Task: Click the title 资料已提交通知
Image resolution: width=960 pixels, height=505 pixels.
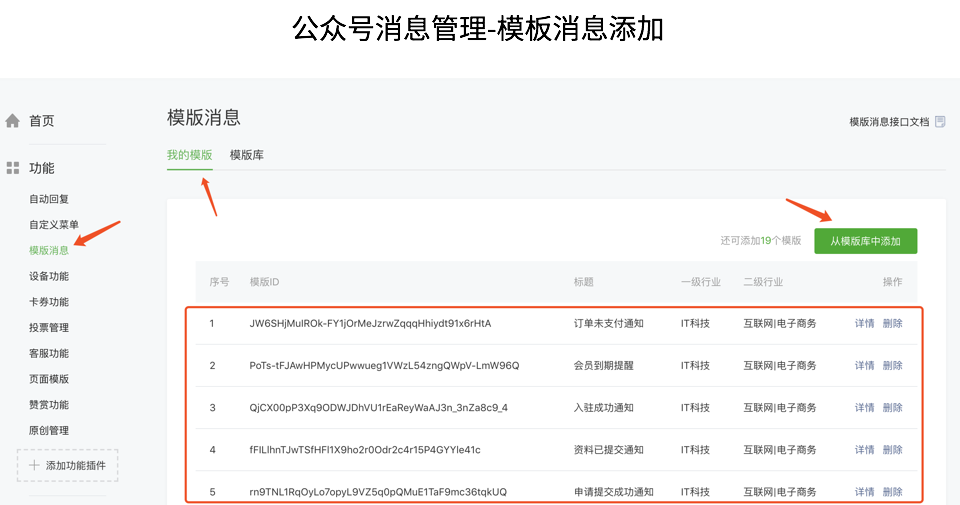Action: coord(609,450)
